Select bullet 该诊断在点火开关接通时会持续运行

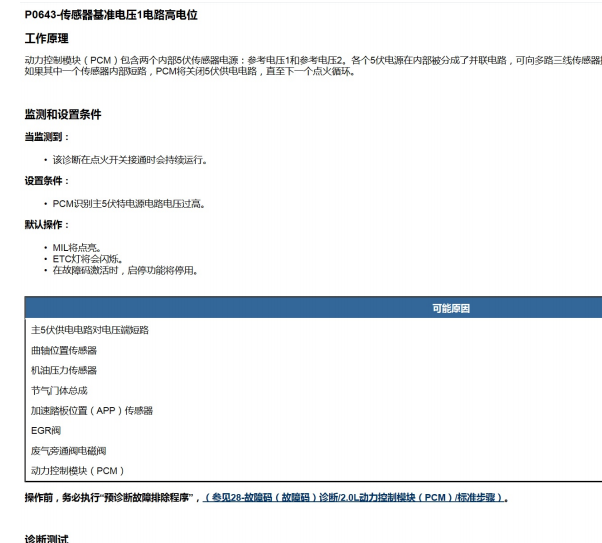(x=130, y=160)
